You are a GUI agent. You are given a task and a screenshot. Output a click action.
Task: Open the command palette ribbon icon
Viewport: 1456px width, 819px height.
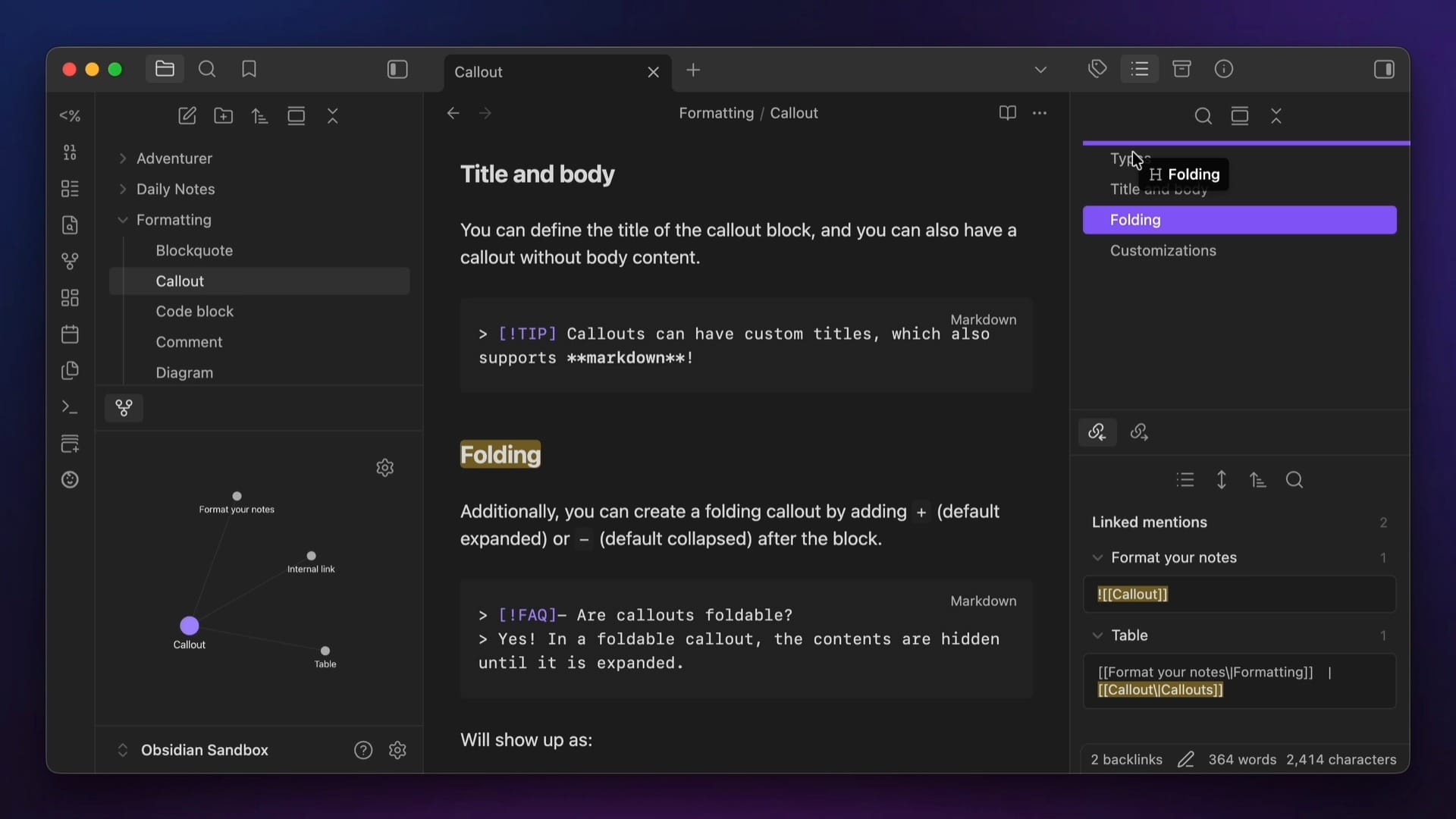coord(70,407)
